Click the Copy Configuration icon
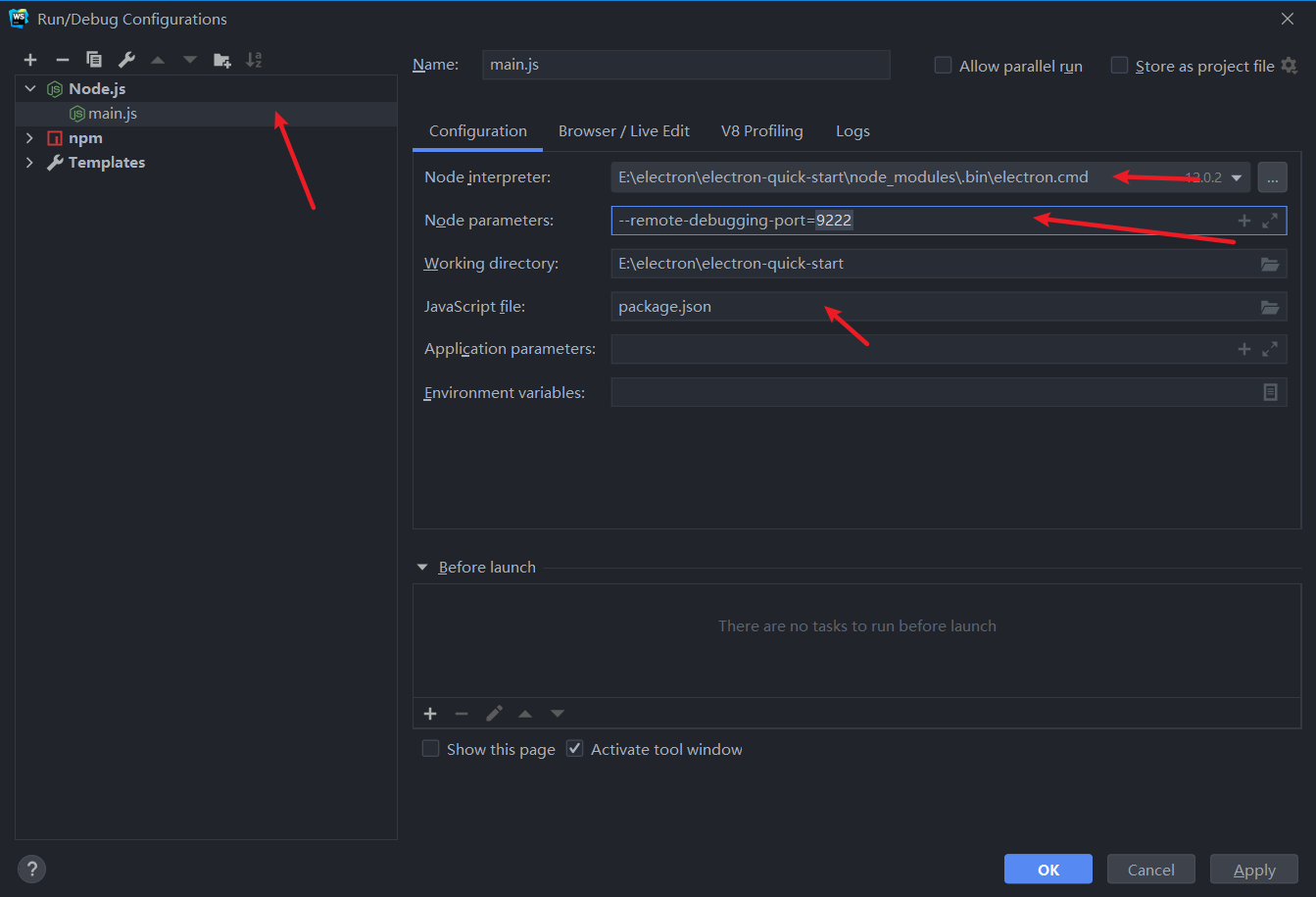The image size is (1316, 897). point(94,60)
